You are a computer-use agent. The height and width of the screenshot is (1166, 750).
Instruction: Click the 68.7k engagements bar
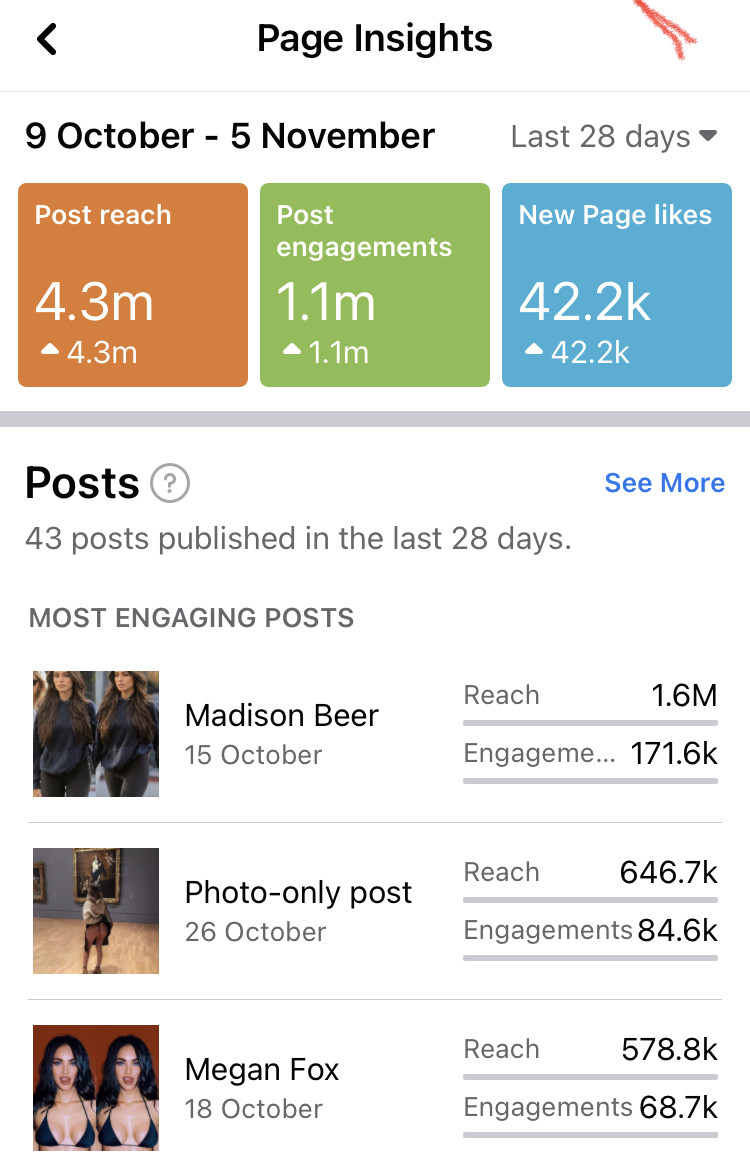coord(590,1135)
